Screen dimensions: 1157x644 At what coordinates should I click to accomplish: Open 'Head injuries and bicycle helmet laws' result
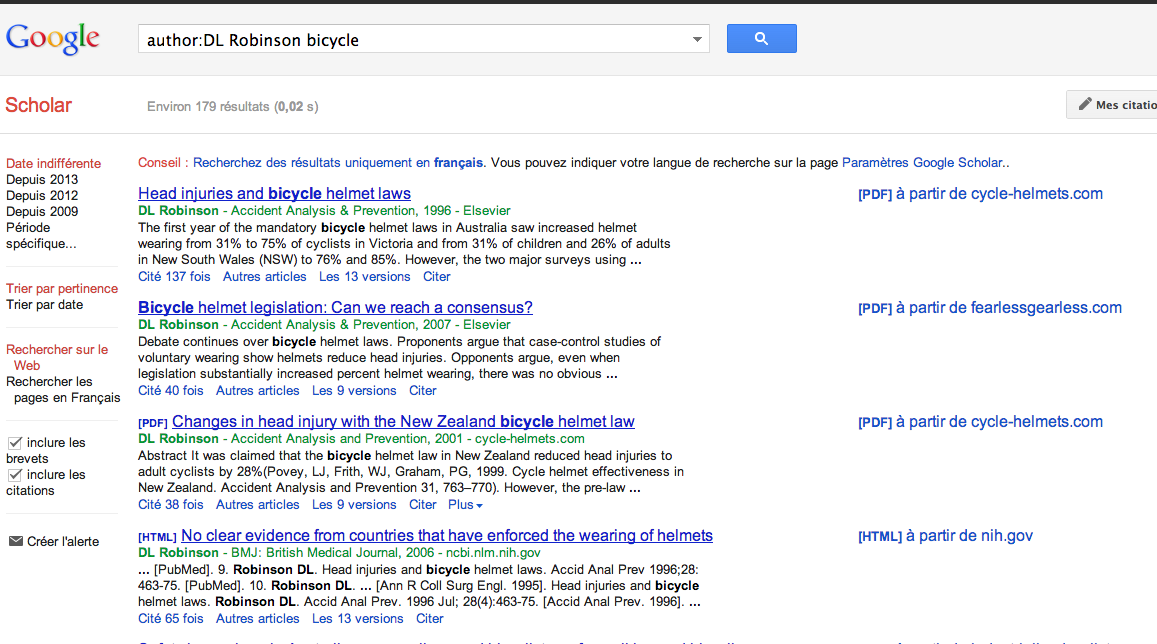[274, 193]
